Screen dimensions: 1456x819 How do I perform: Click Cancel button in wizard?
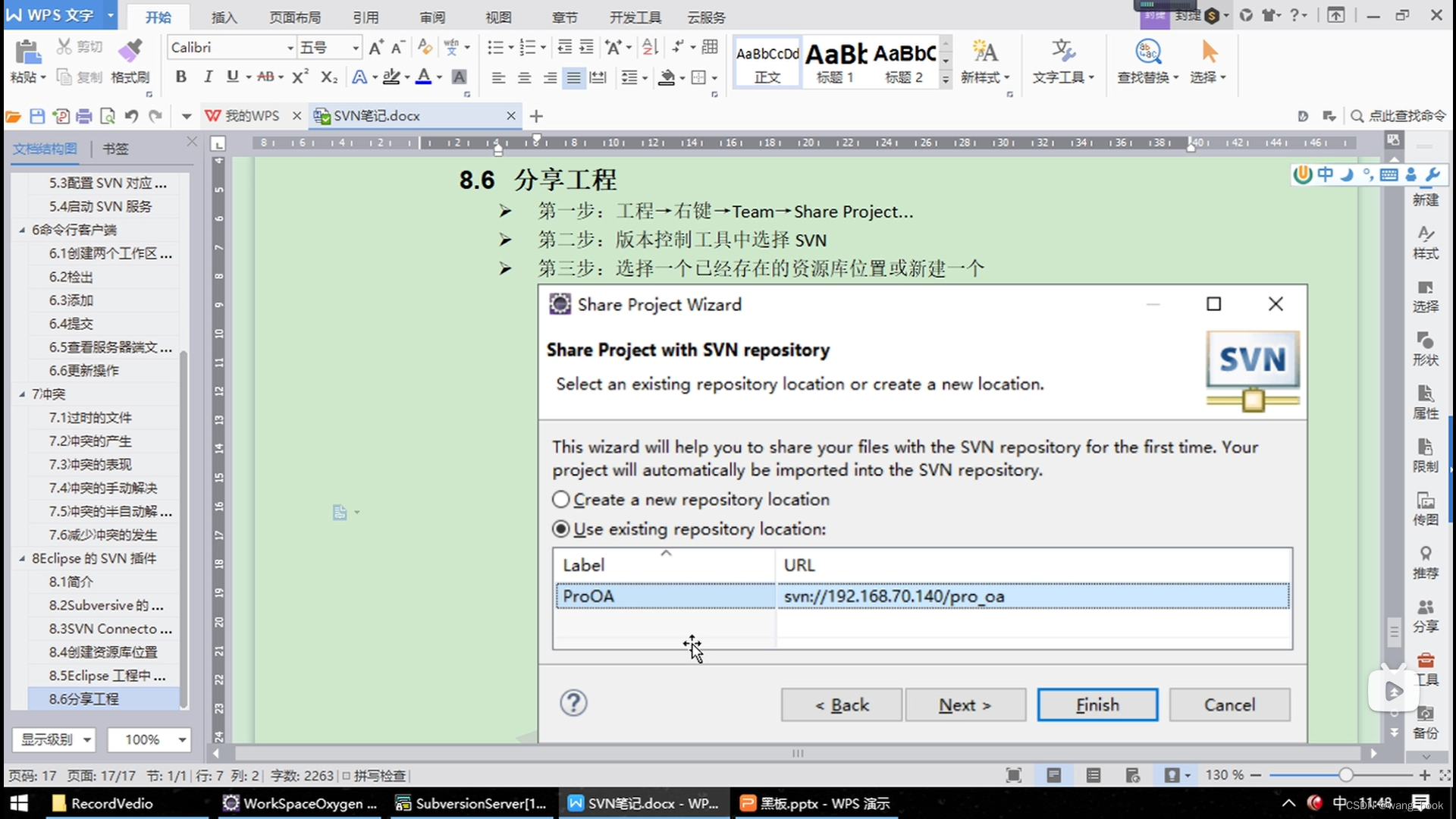pos(1229,704)
